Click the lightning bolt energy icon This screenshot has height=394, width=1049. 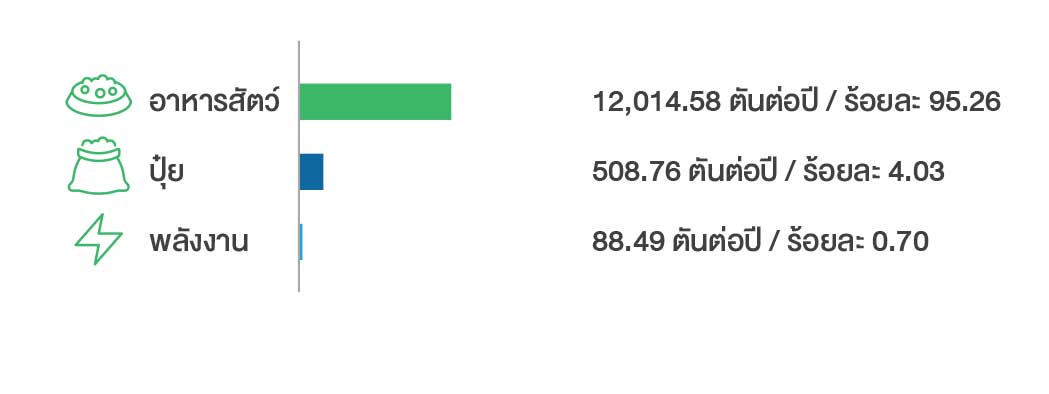click(98, 239)
